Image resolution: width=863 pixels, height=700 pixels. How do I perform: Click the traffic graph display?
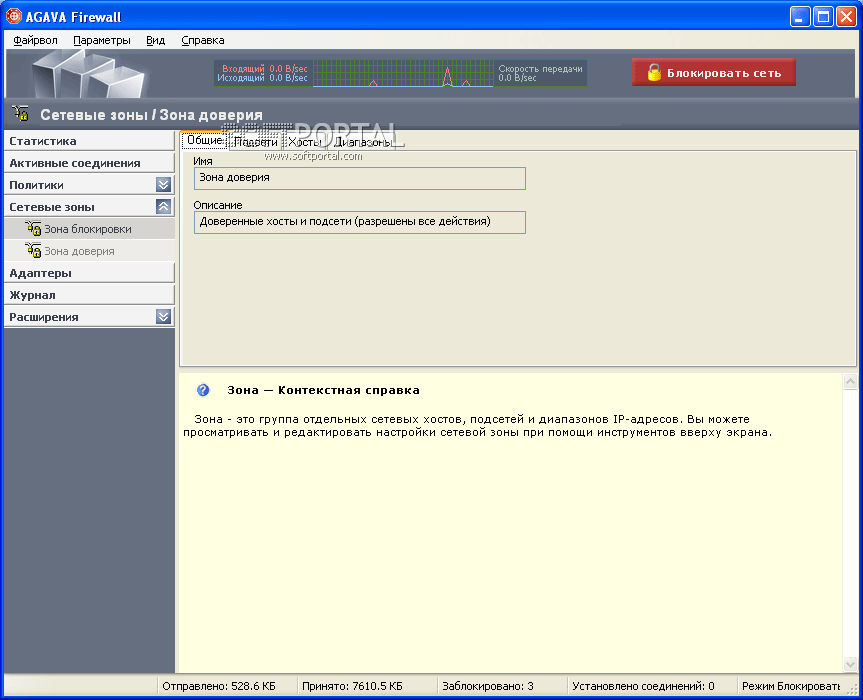[403, 73]
